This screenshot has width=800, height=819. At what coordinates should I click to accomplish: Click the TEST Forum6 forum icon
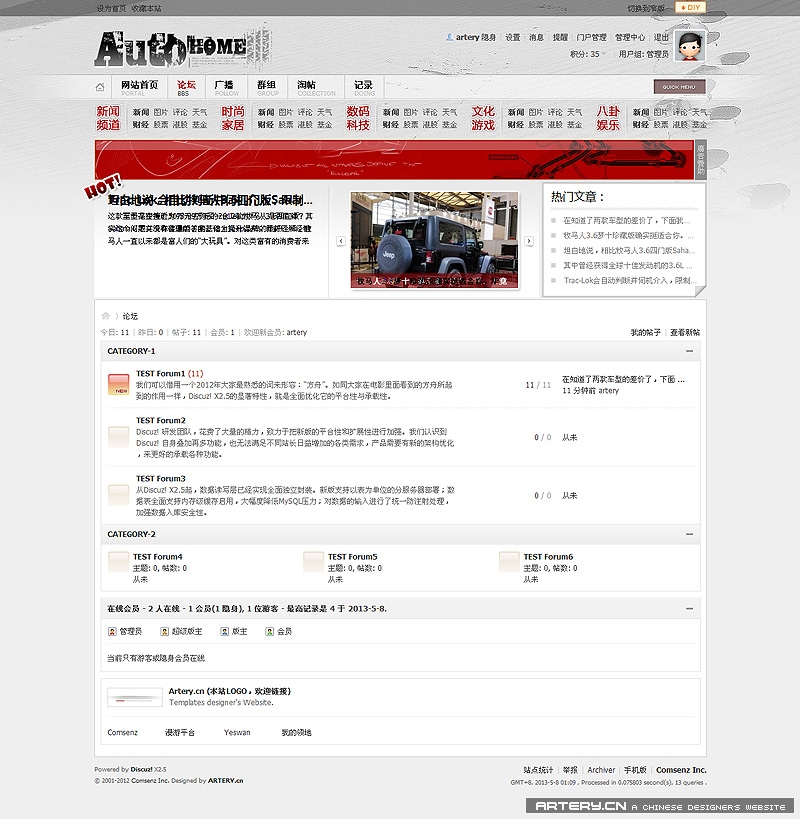tap(509, 562)
